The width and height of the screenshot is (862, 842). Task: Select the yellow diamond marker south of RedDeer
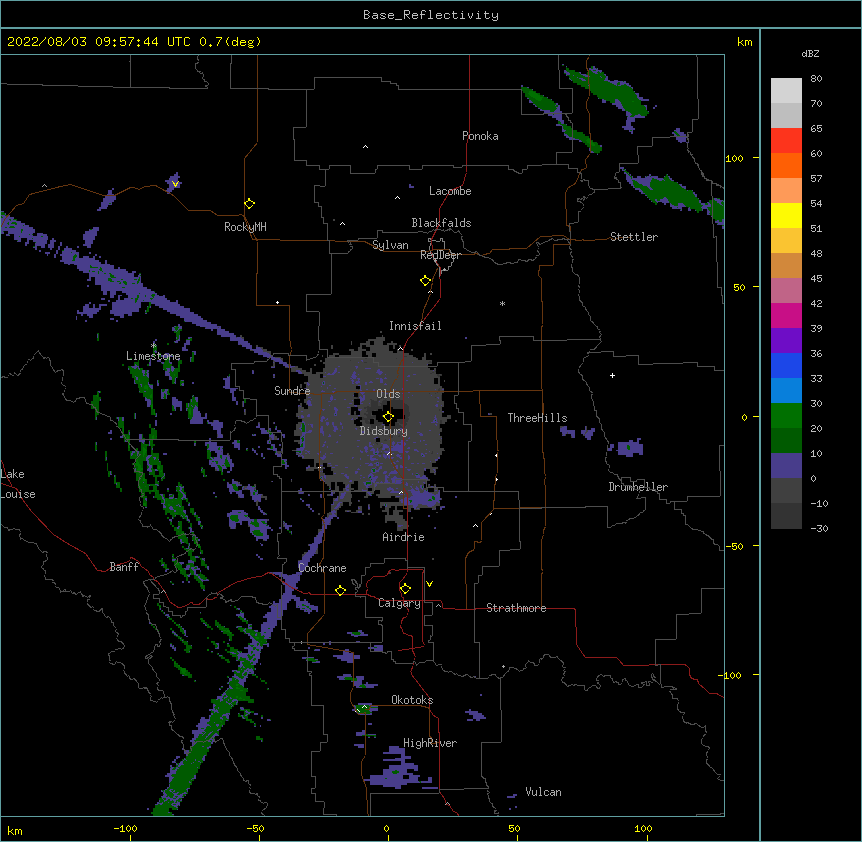coord(426,281)
